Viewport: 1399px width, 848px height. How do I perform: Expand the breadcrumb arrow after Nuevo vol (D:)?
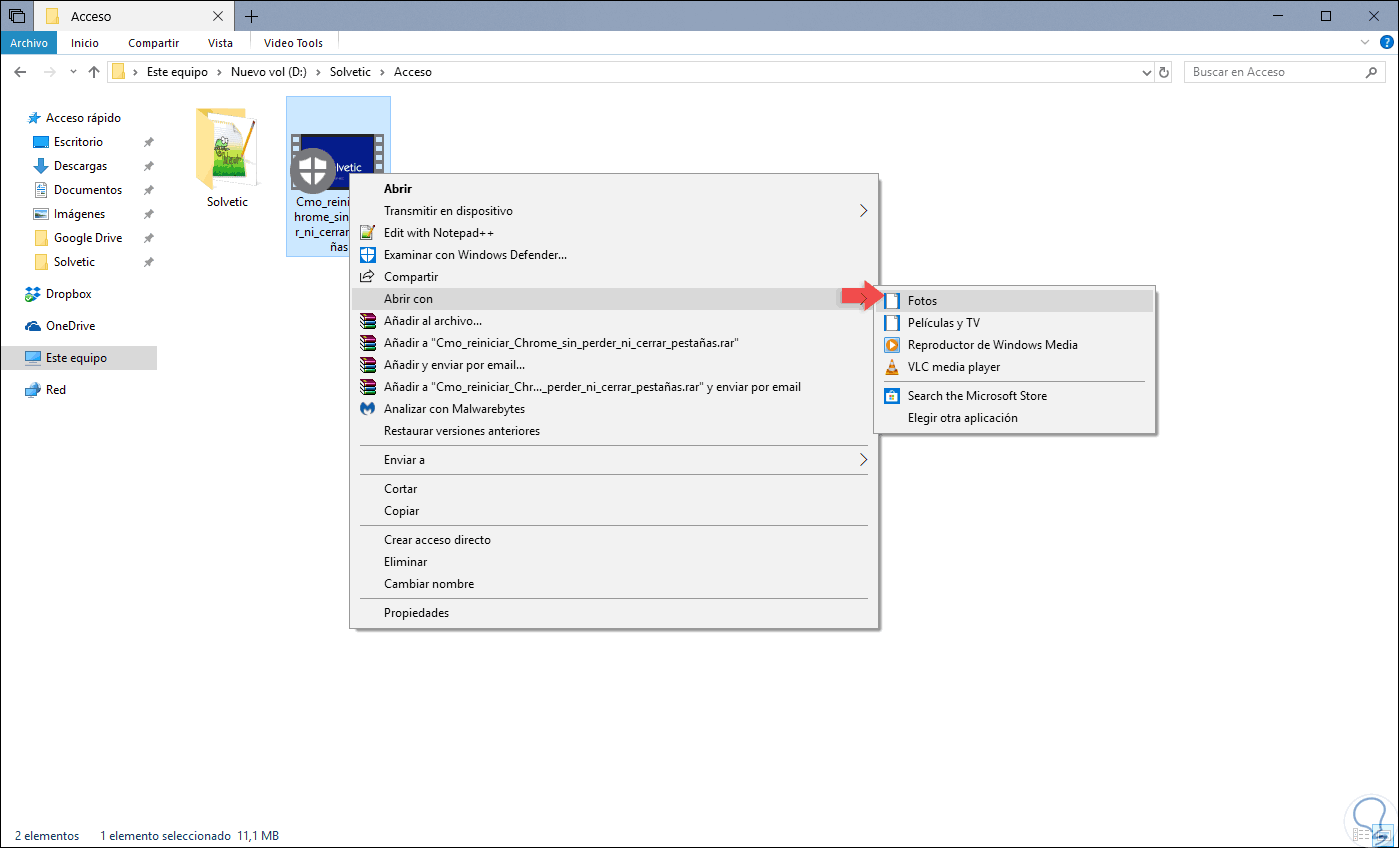[319, 72]
